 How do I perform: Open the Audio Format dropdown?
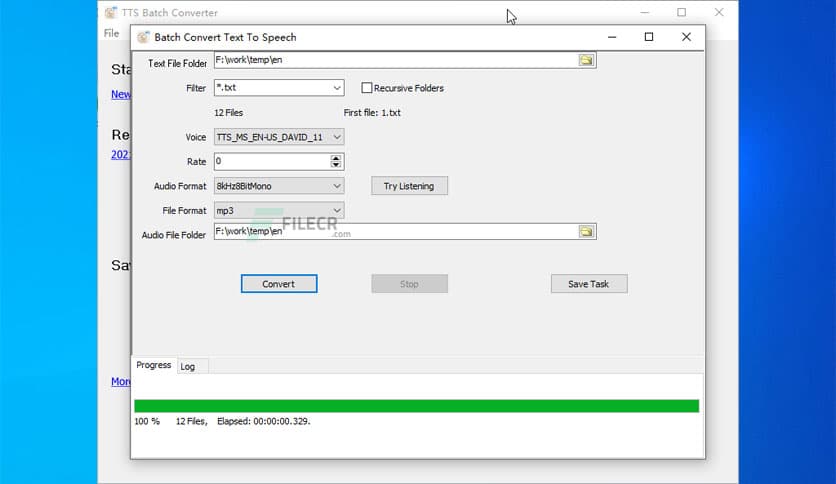pyautogui.click(x=337, y=186)
